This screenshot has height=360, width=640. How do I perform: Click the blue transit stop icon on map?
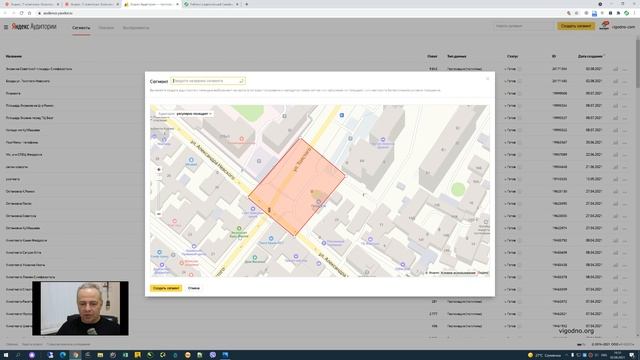coord(342,115)
